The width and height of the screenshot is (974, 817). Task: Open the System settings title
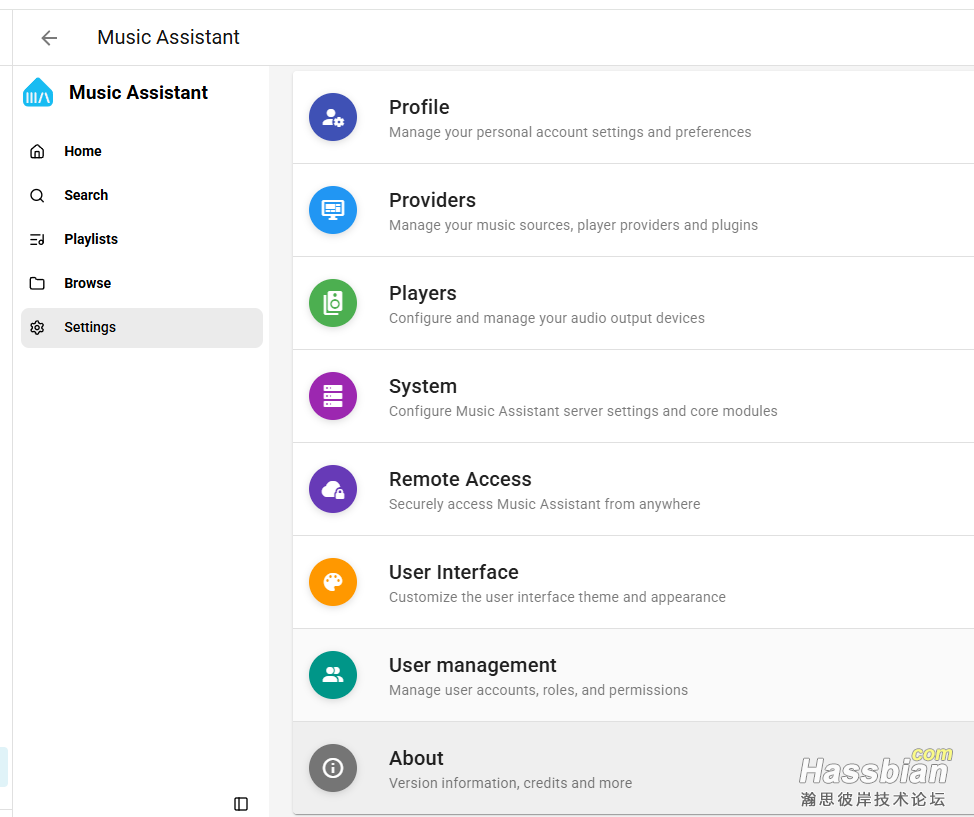pos(422,386)
